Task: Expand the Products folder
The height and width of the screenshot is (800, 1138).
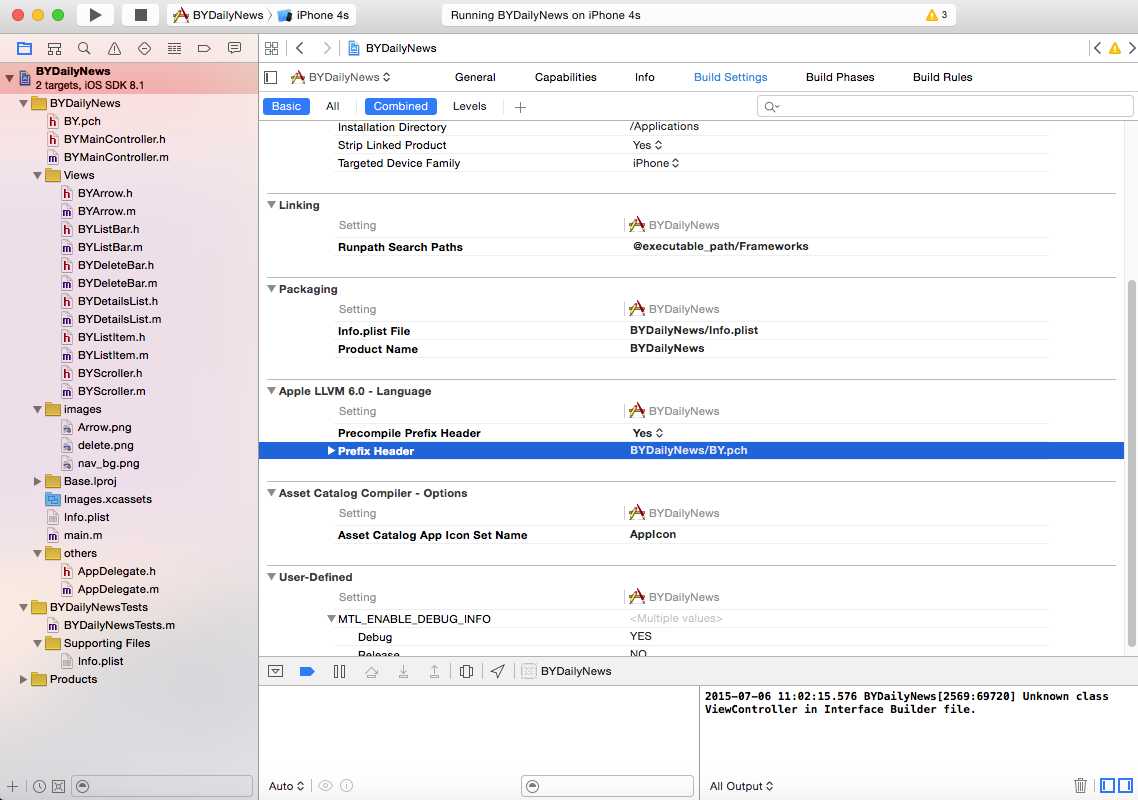Action: click(x=23, y=679)
